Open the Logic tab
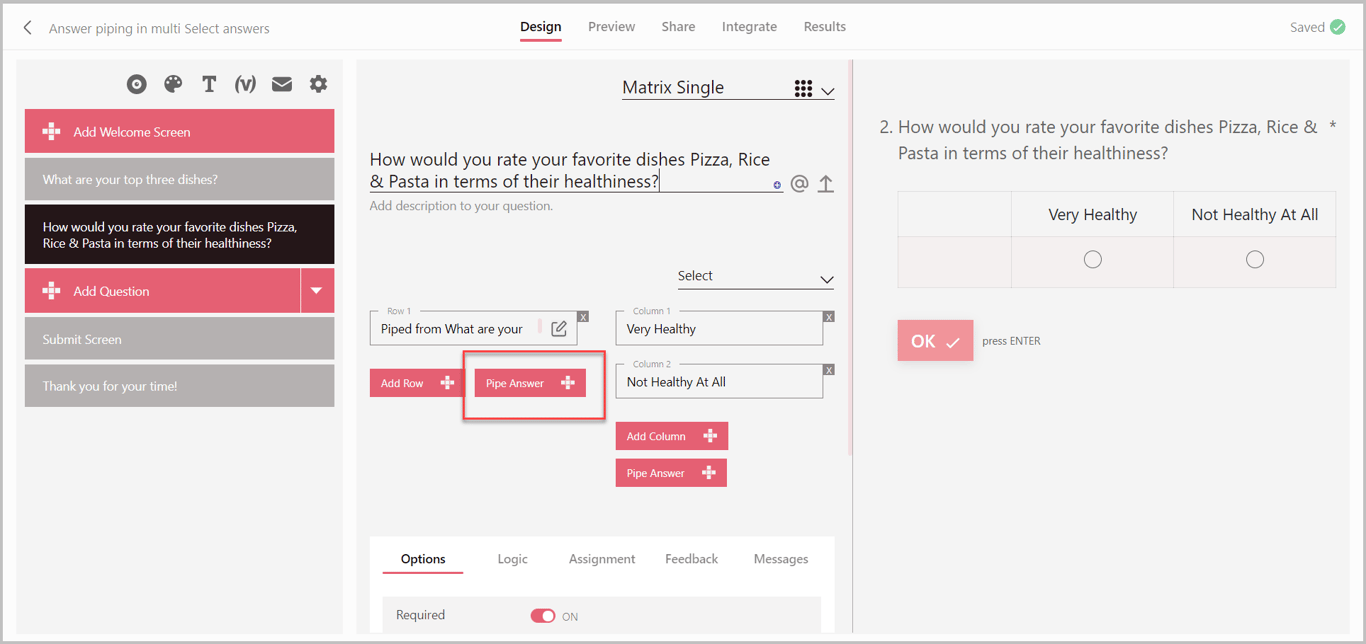This screenshot has height=644, width=1366. [512, 559]
